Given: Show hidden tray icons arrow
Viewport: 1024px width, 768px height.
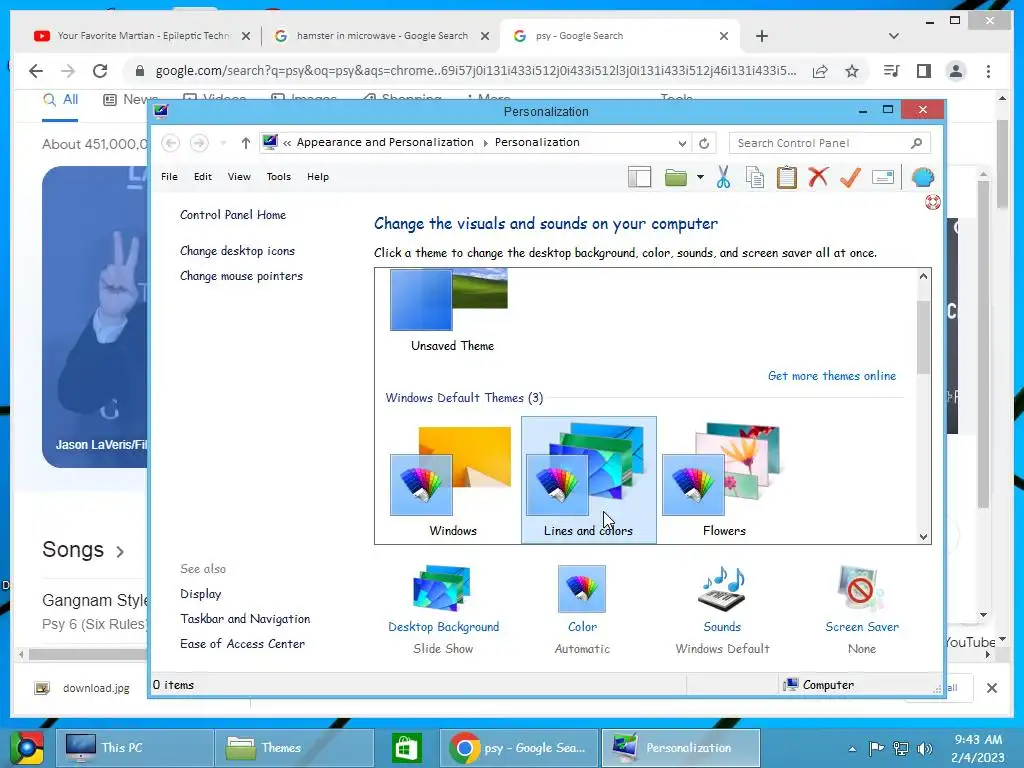Looking at the screenshot, I should [852, 749].
